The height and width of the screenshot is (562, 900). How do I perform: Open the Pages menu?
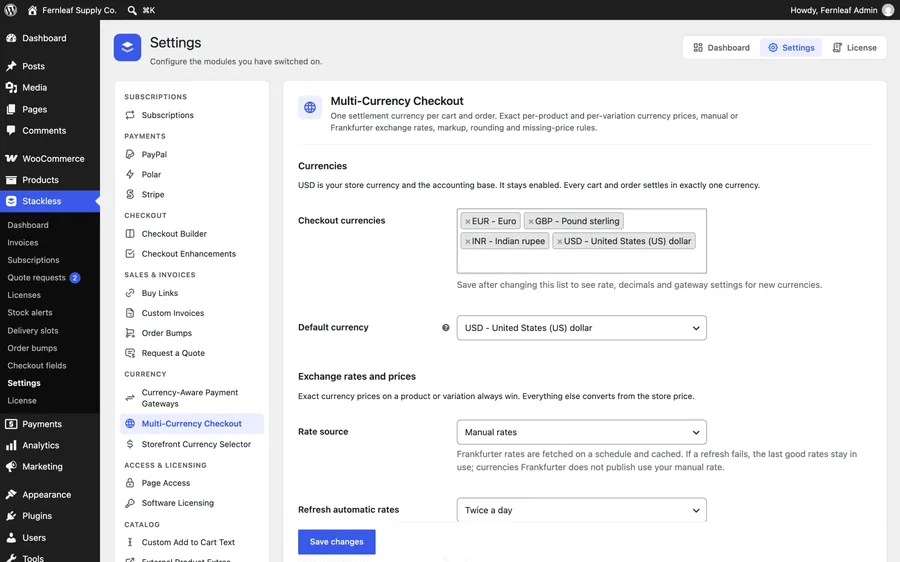coord(50,109)
